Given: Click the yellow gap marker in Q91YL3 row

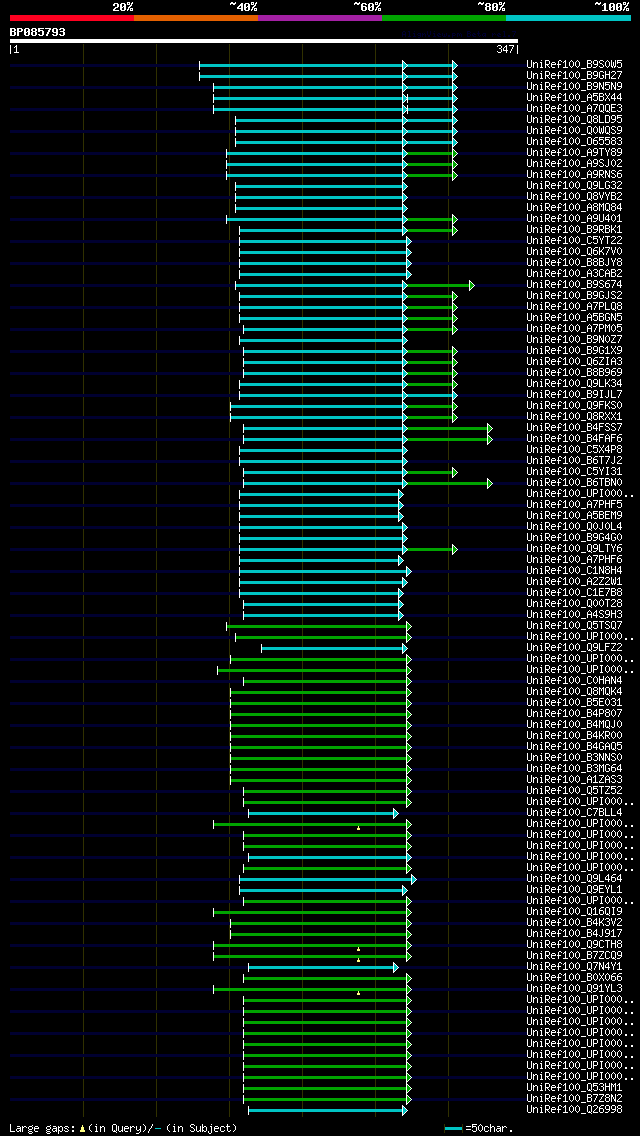Looking at the screenshot, I should tap(358, 993).
